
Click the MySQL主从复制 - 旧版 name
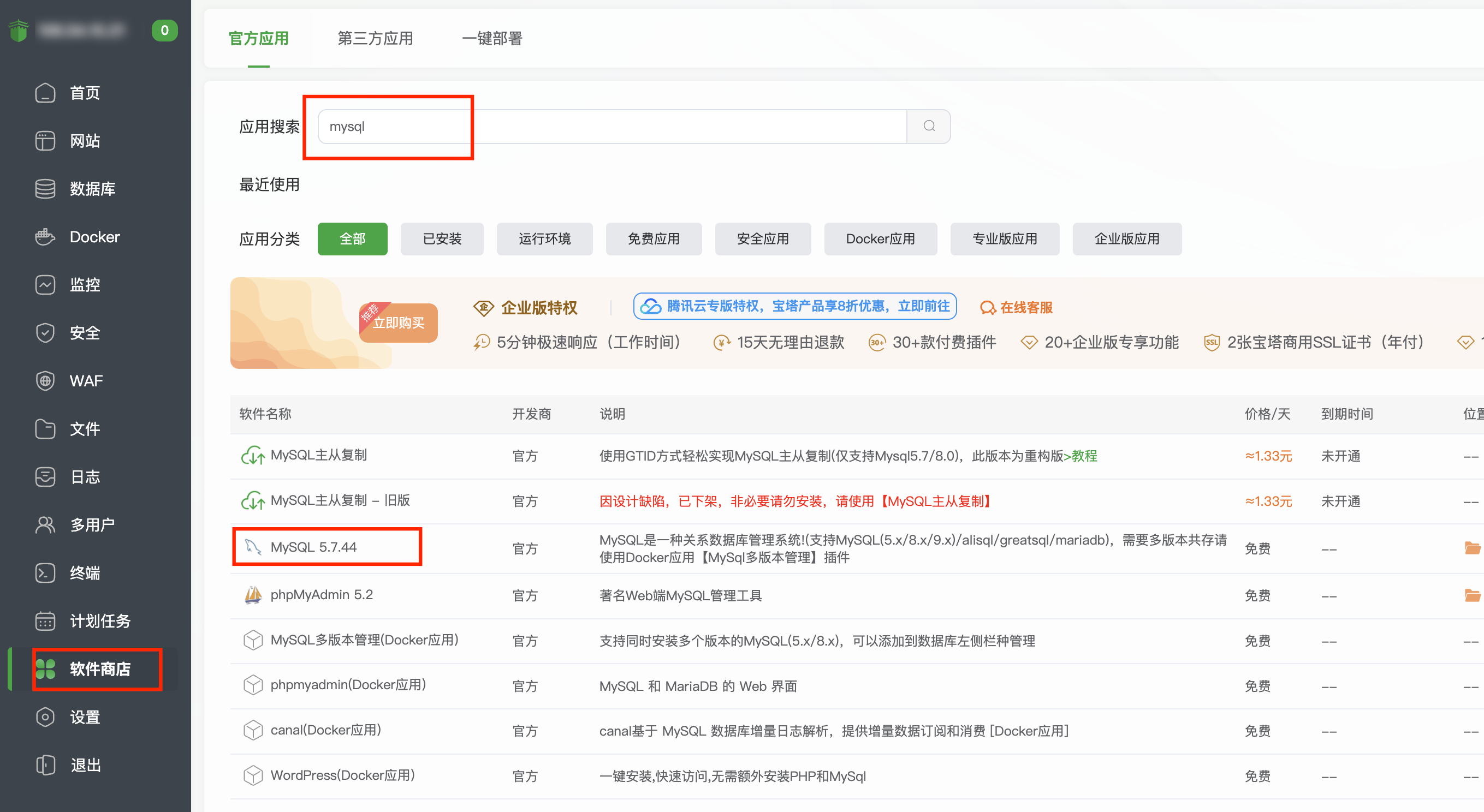click(341, 500)
